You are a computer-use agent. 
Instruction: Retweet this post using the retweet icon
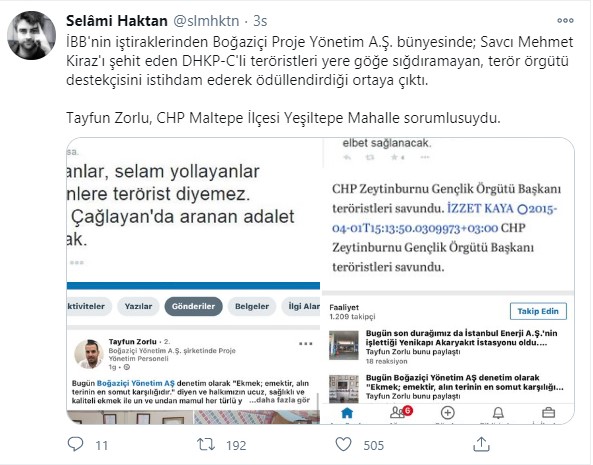[x=206, y=444]
